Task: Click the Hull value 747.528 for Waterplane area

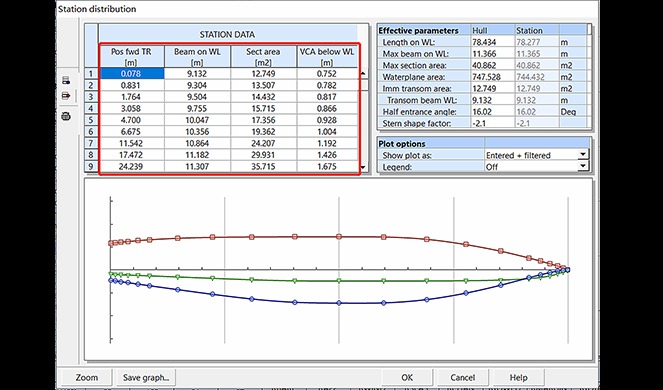Action: [493, 77]
